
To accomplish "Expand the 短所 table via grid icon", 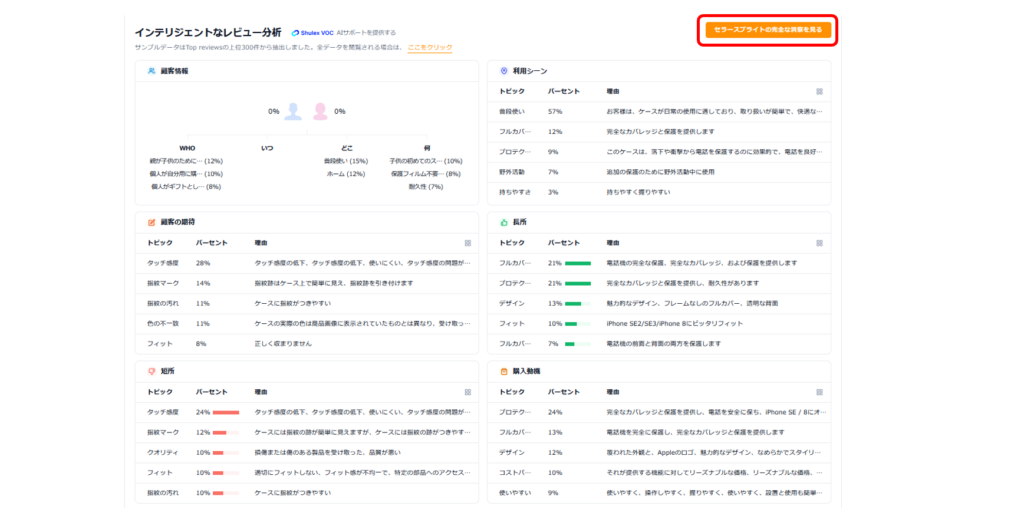I will click(467, 392).
